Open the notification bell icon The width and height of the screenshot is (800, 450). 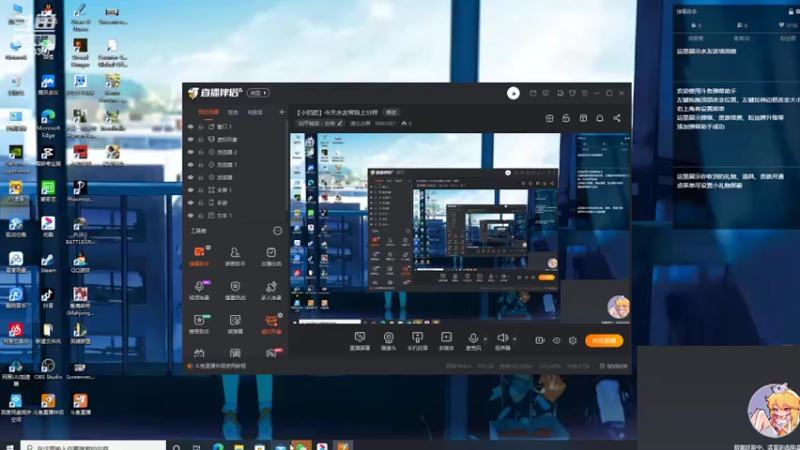(600, 118)
